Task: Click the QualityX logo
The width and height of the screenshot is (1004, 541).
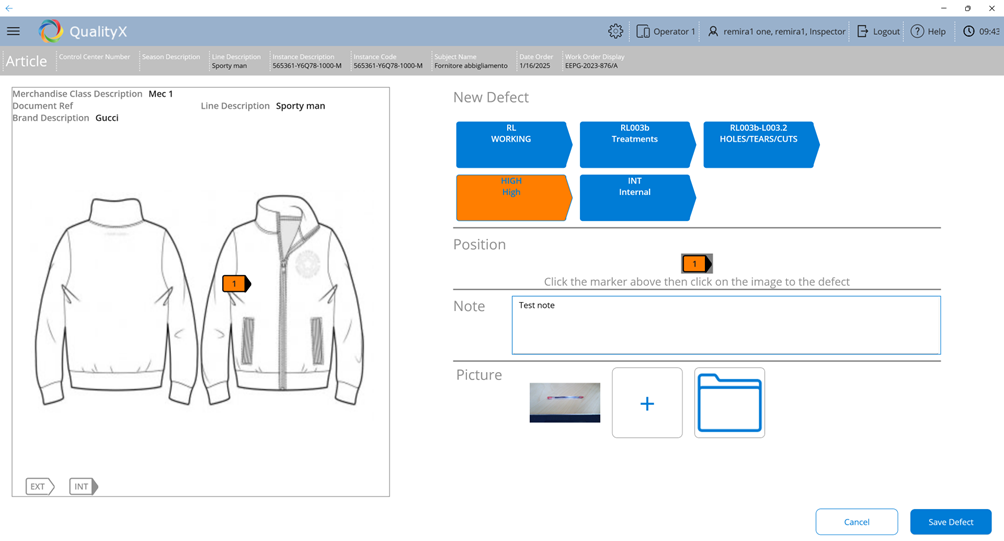Action: [83, 31]
